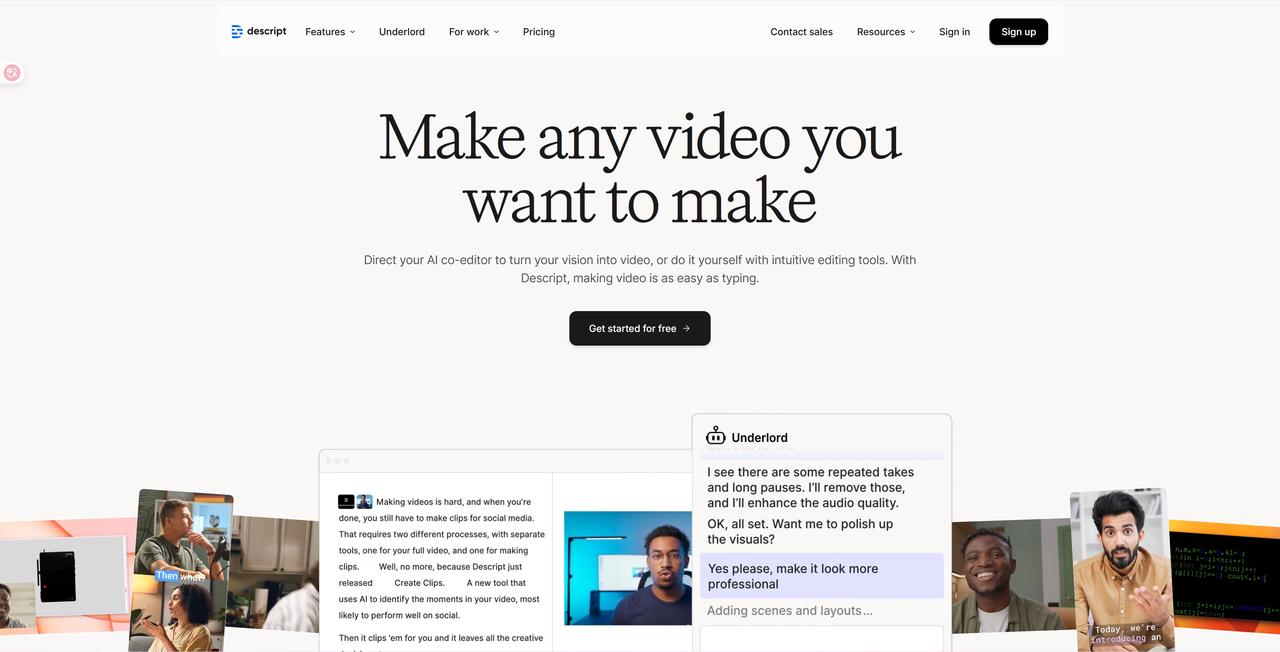Open the Contact sales link
This screenshot has width=1280, height=652.
[802, 32]
